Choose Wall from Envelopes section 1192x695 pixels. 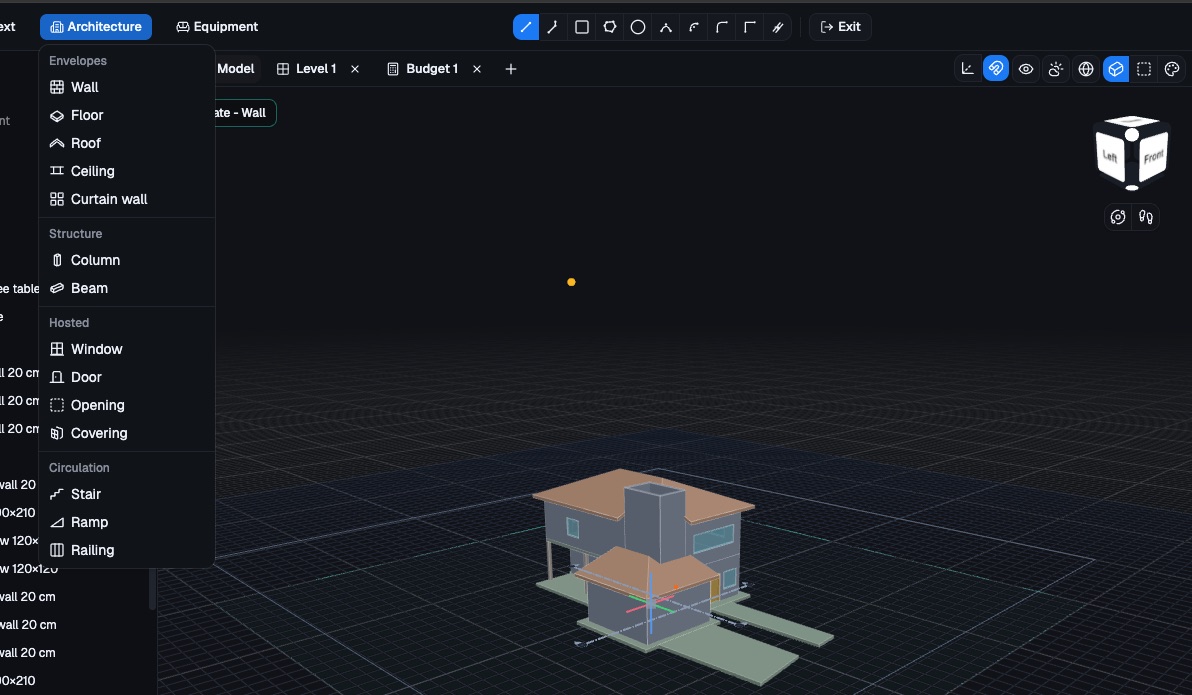(x=127, y=87)
